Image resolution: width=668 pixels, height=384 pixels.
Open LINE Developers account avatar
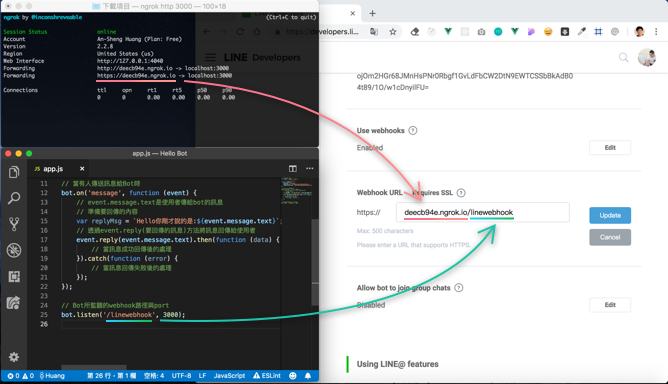[x=647, y=58]
